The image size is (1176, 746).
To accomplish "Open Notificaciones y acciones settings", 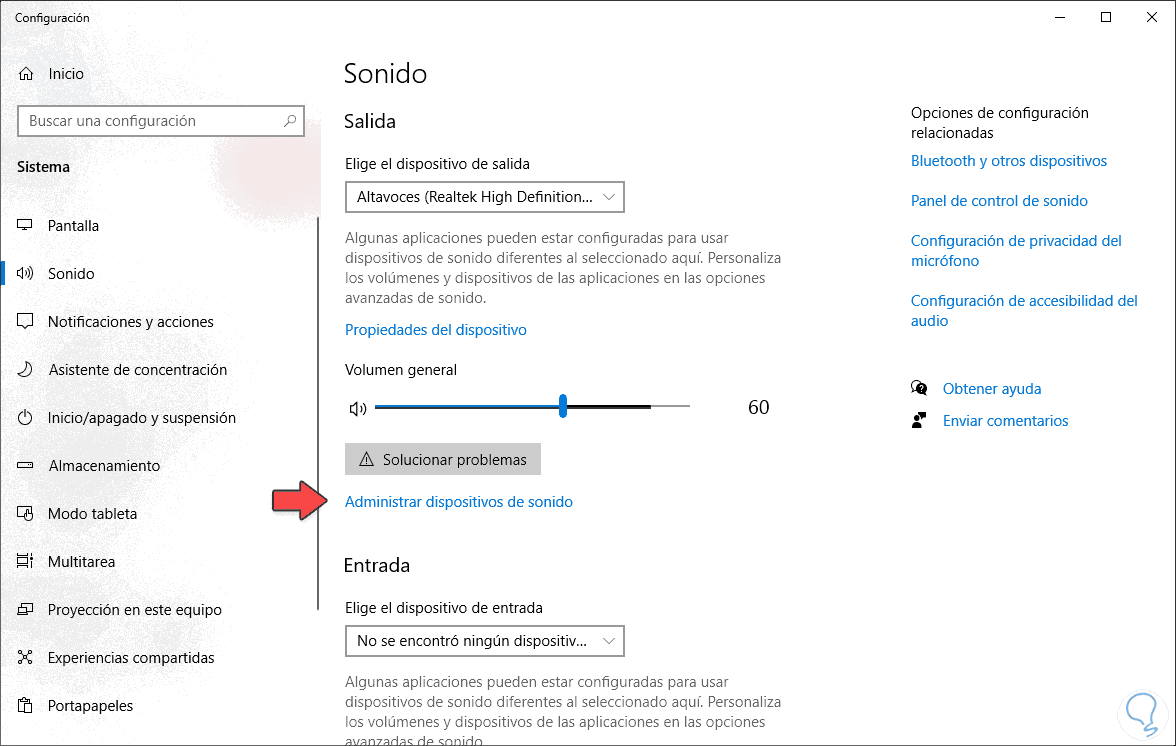I will pos(130,322).
